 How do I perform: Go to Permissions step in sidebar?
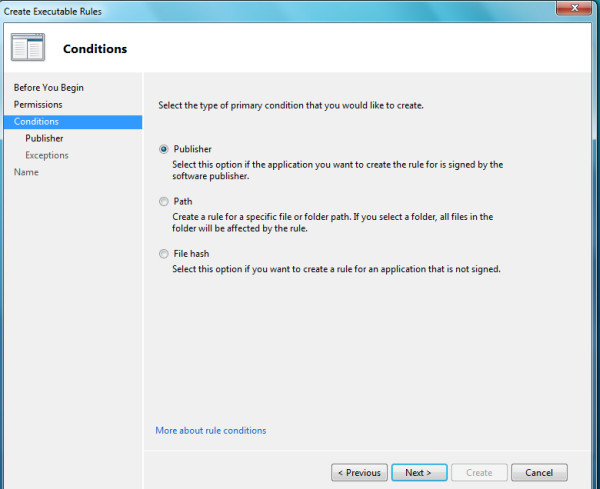pyautogui.click(x=38, y=104)
